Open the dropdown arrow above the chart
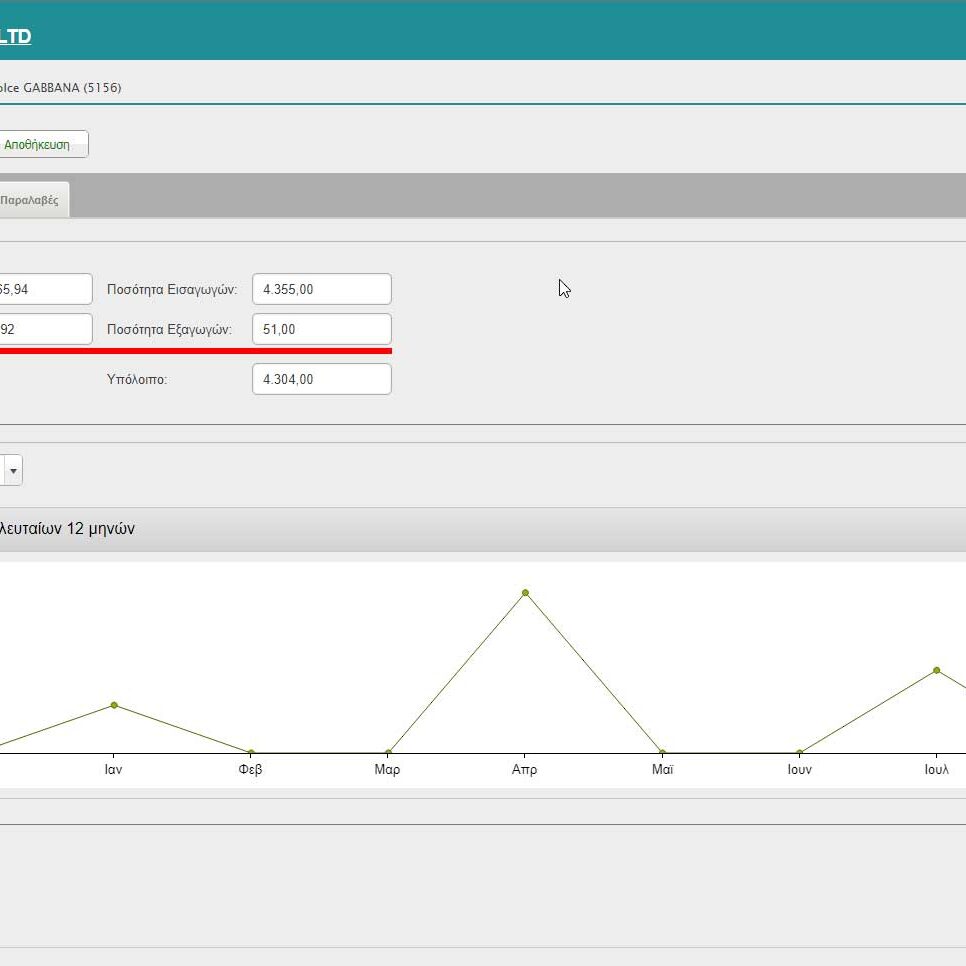This screenshot has width=966, height=966. click(x=13, y=470)
